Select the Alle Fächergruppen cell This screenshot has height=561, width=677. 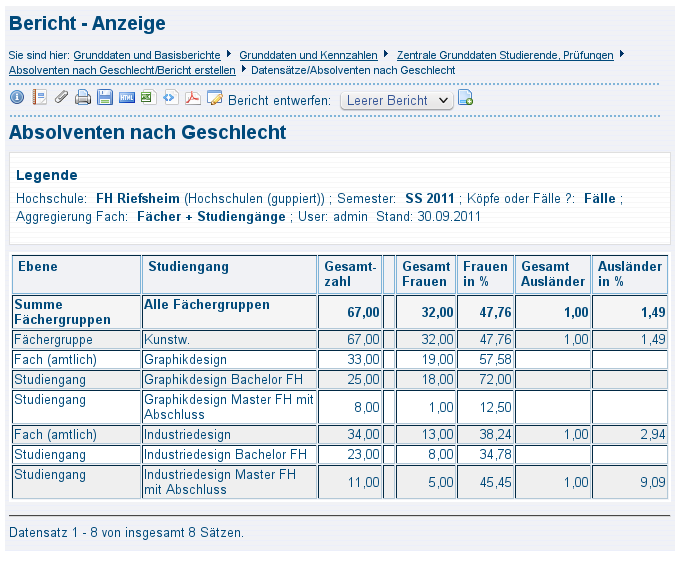click(x=229, y=312)
